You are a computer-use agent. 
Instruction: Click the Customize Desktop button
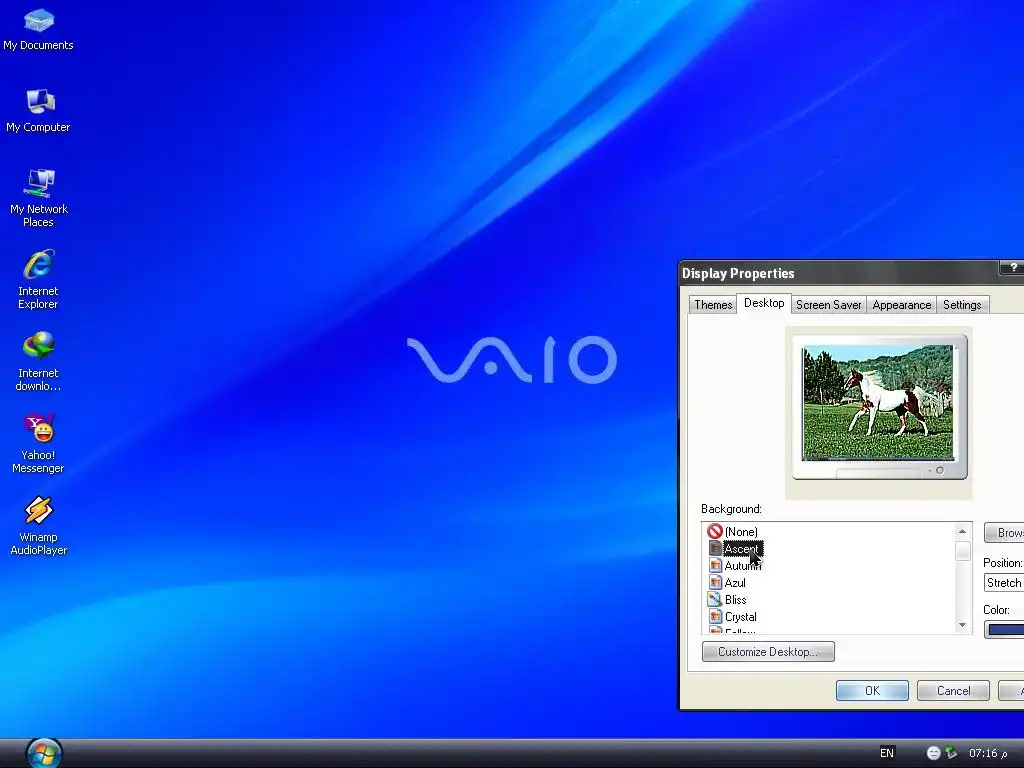[768, 652]
